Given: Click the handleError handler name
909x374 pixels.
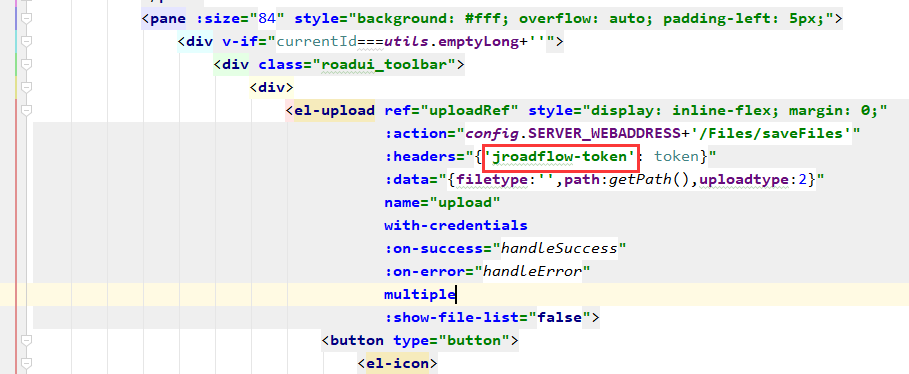Looking at the screenshot, I should click(532, 271).
